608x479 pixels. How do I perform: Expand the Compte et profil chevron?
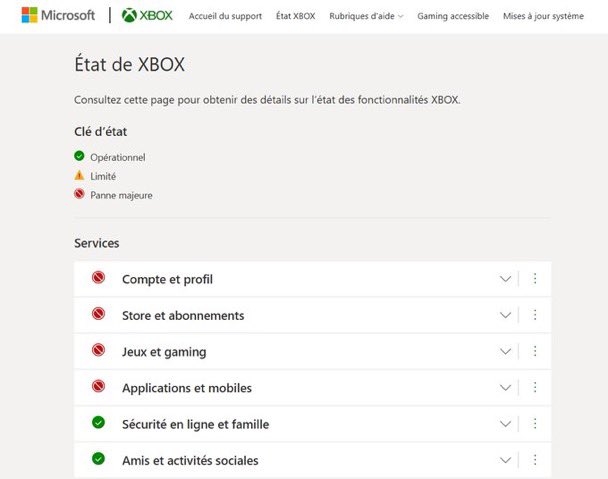click(x=505, y=279)
